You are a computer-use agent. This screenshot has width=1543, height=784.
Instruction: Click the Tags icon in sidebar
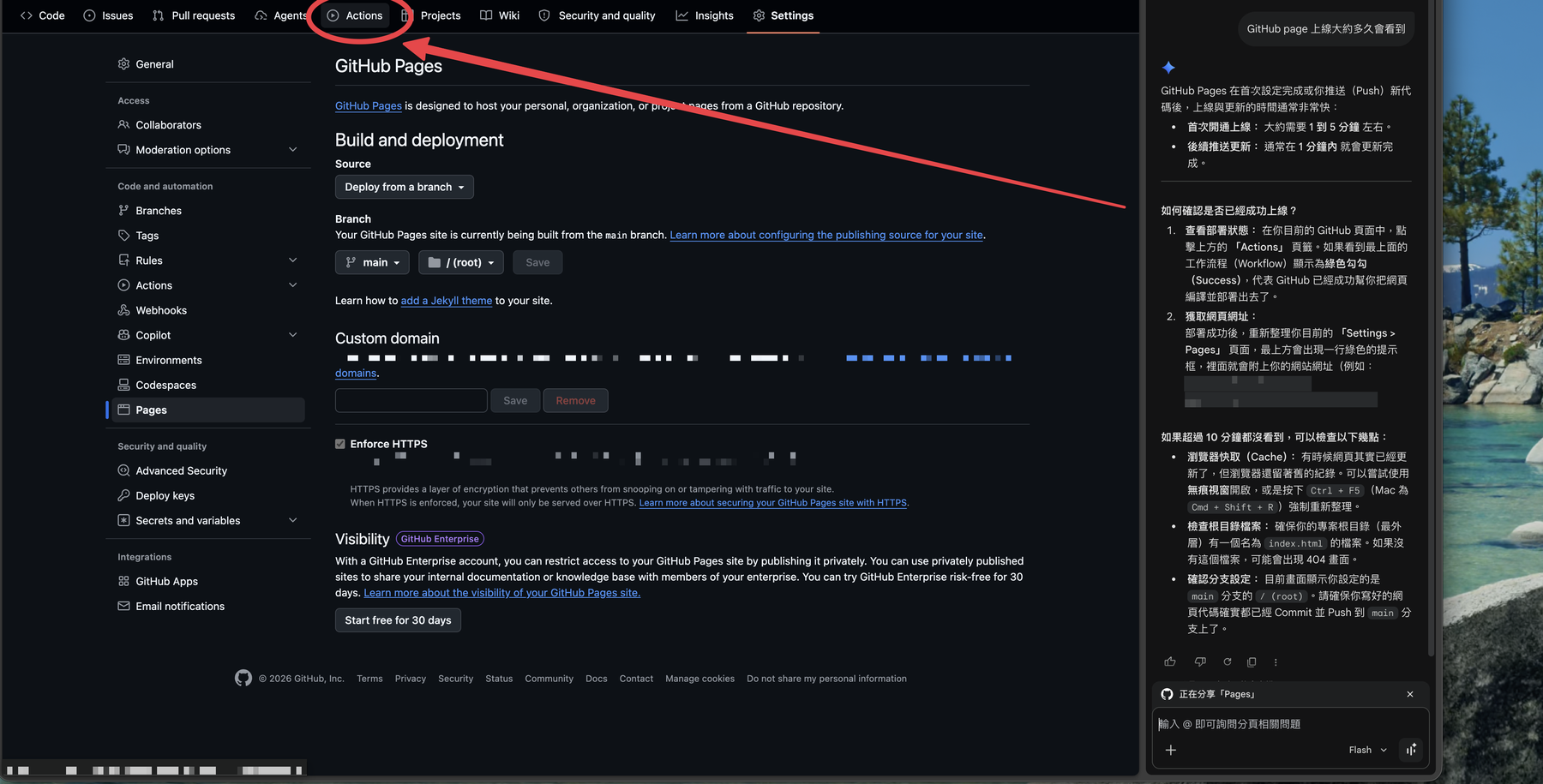coord(123,236)
